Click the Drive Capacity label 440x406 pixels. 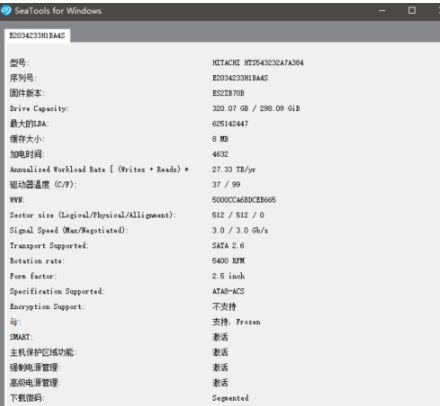coord(39,109)
